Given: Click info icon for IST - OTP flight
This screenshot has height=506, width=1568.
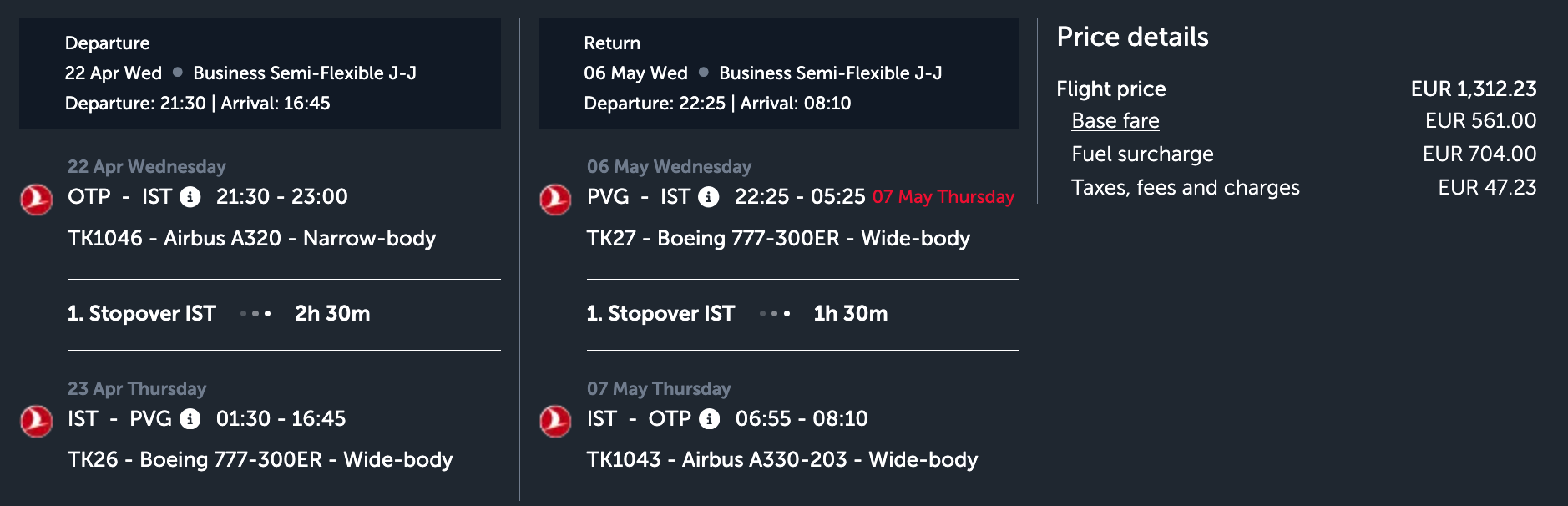Looking at the screenshot, I should (x=709, y=419).
